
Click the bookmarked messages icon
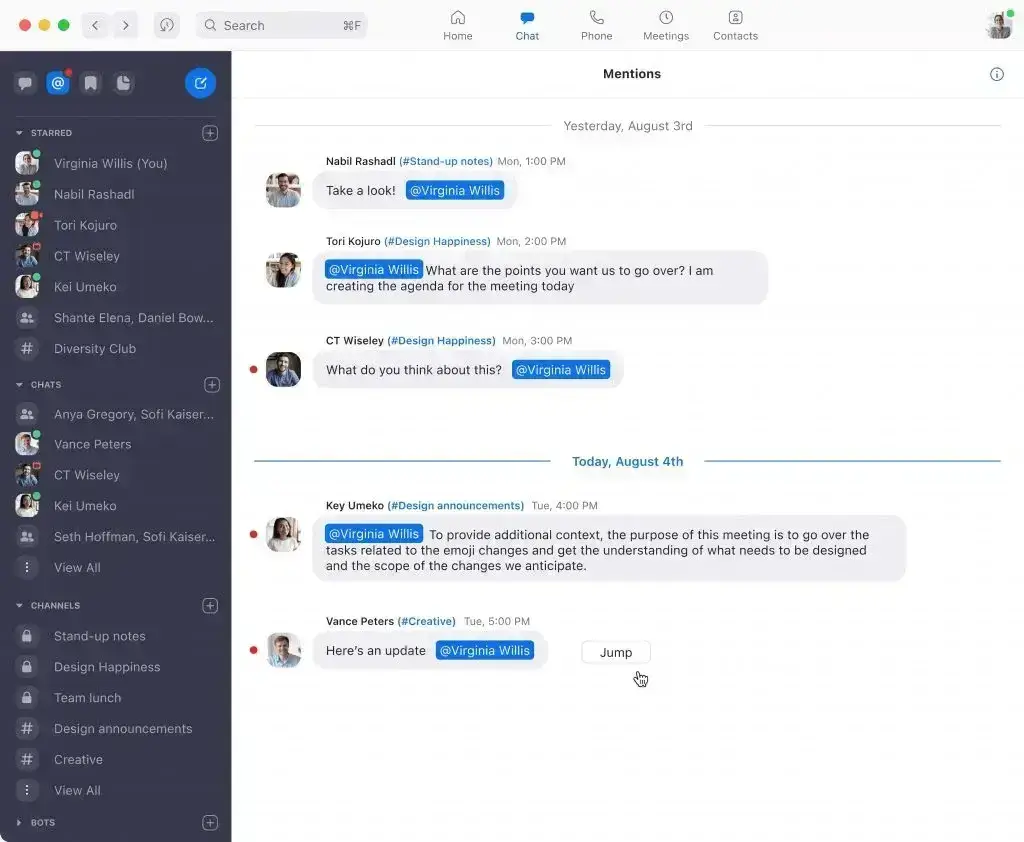coord(91,83)
